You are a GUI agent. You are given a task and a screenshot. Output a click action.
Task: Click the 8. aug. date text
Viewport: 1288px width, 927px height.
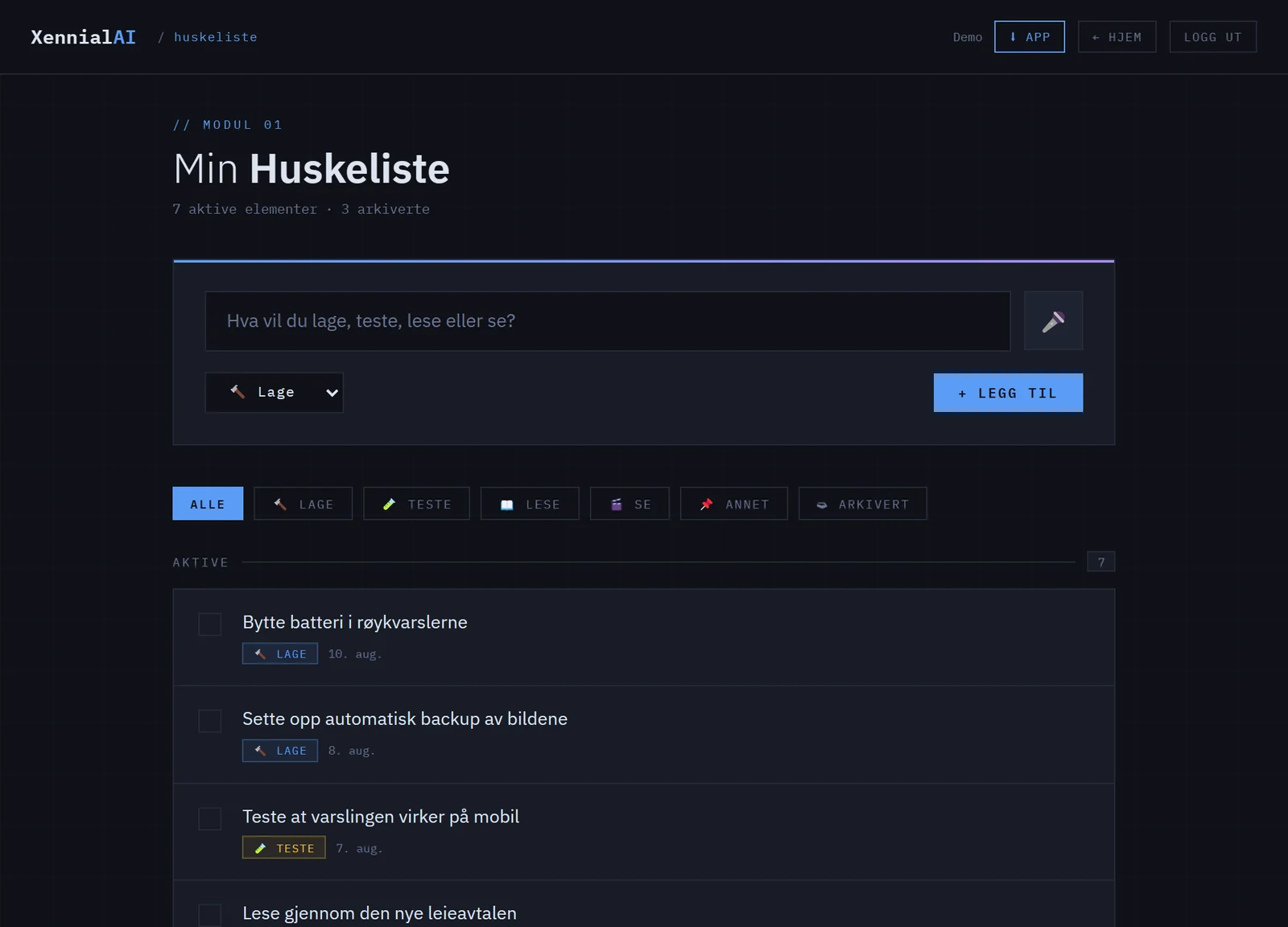(352, 751)
